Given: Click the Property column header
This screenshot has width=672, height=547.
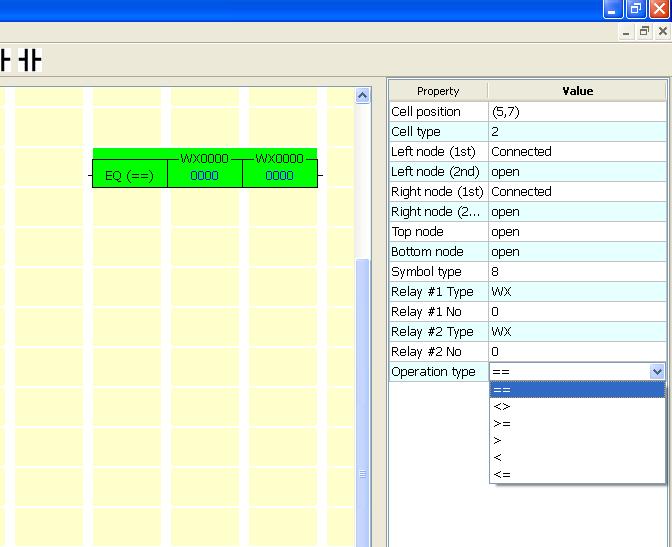Looking at the screenshot, I should tap(438, 91).
